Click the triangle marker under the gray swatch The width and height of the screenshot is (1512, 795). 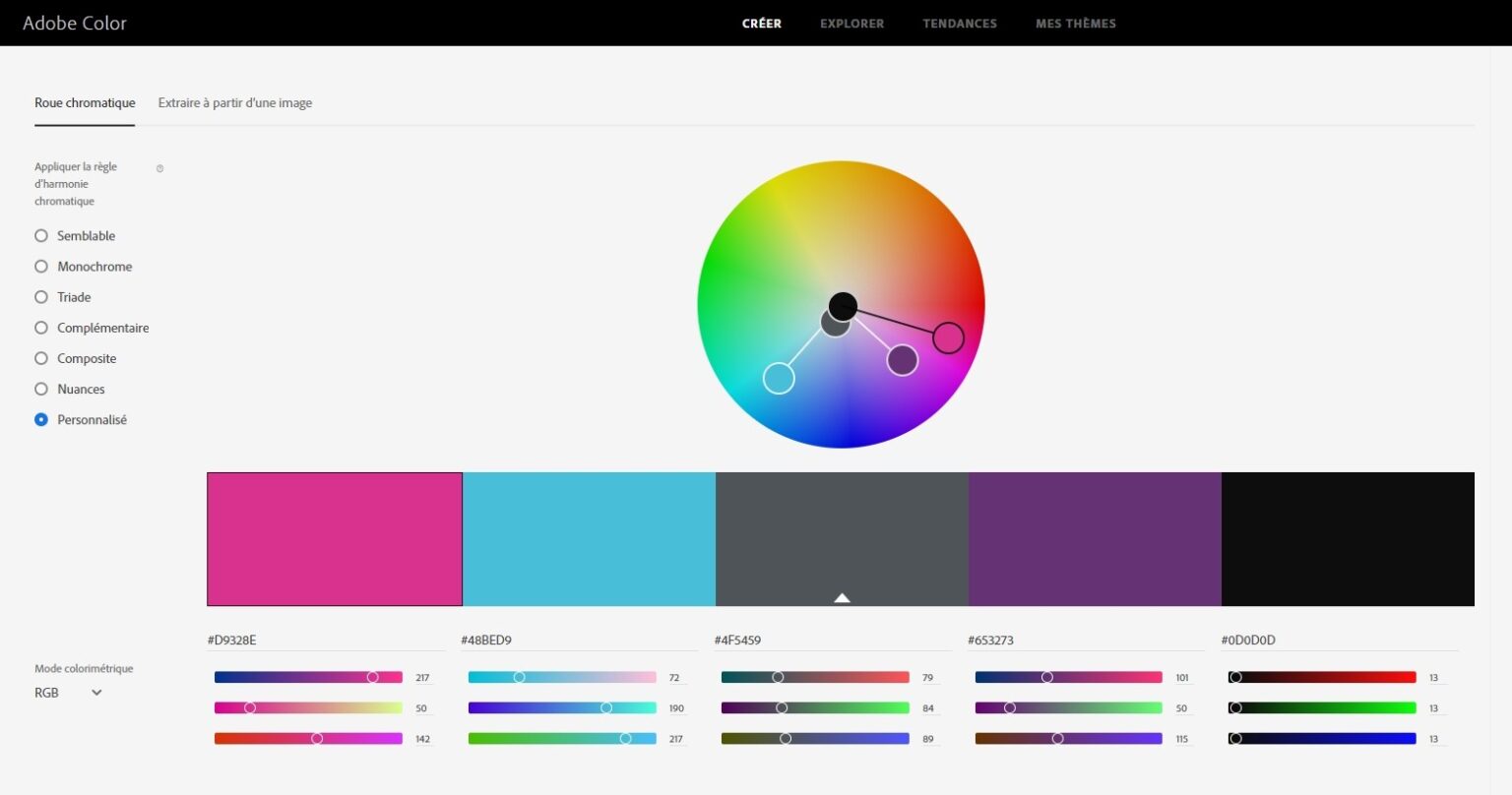pyautogui.click(x=842, y=597)
